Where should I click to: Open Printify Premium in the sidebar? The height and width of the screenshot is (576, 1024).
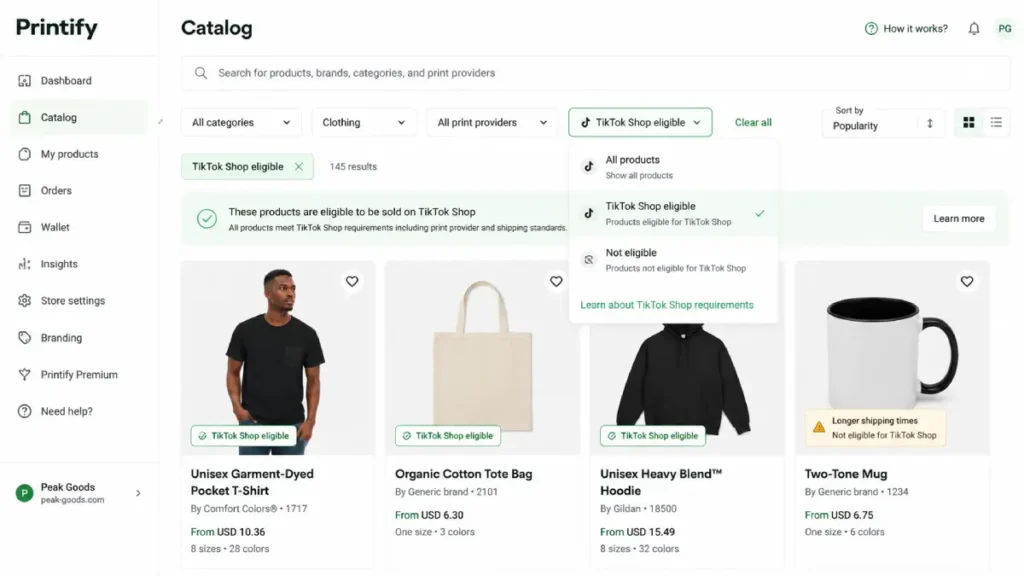(79, 374)
